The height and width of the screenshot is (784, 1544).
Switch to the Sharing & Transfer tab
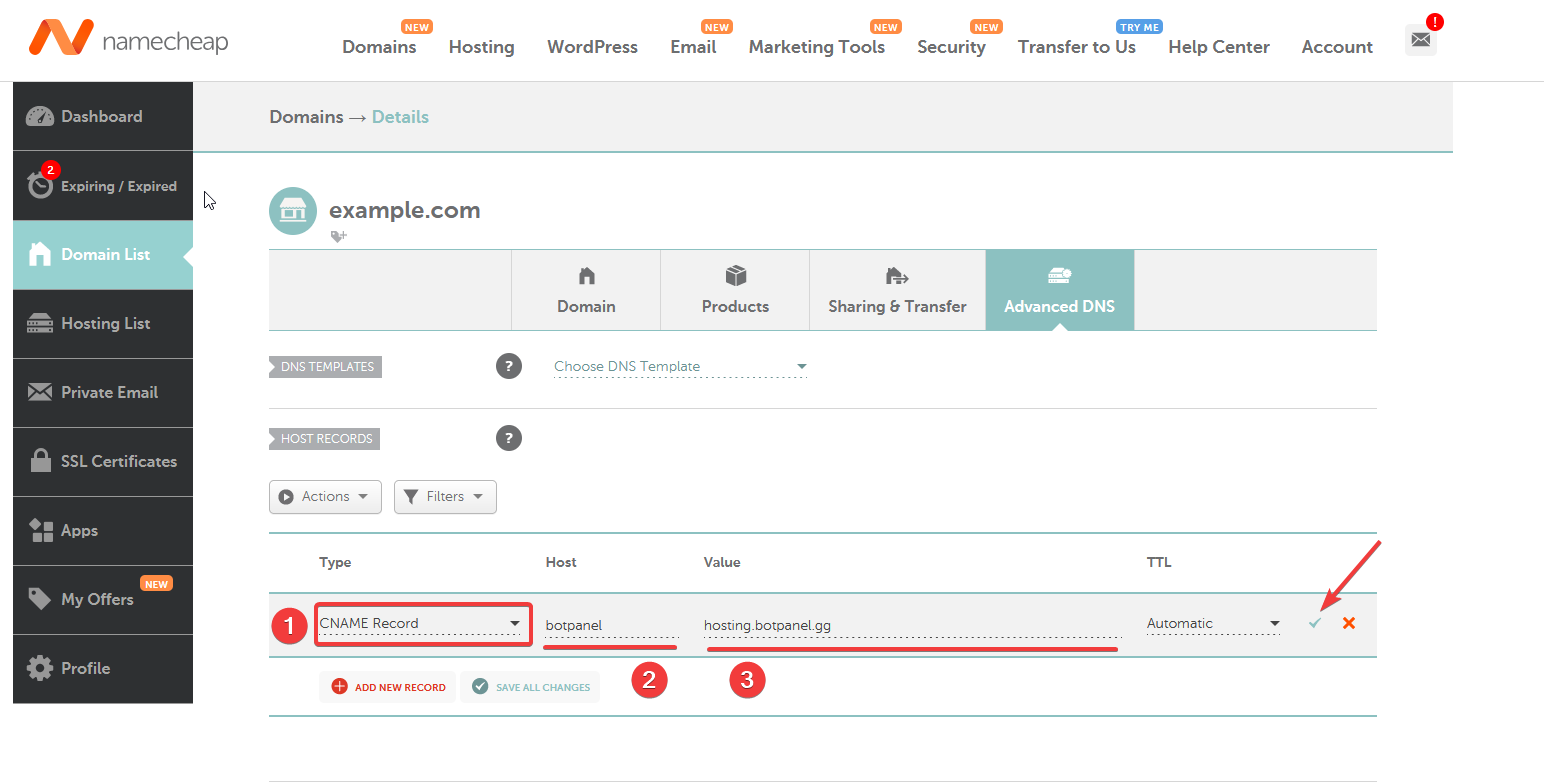point(897,290)
